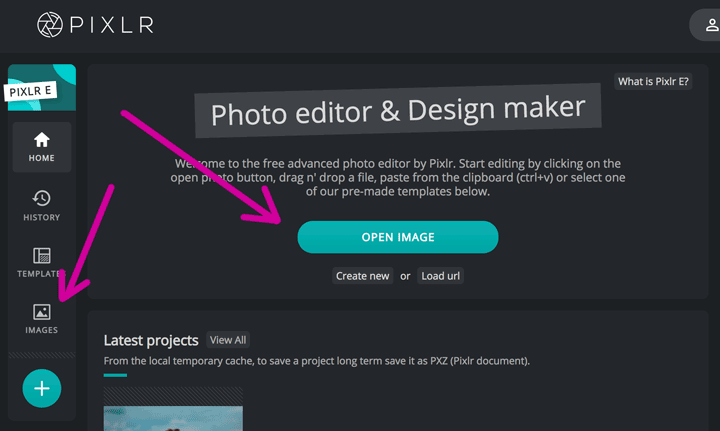This screenshot has height=431, width=720.
Task: Click the teal indicator bar under Latest projects
Action: click(x=115, y=376)
